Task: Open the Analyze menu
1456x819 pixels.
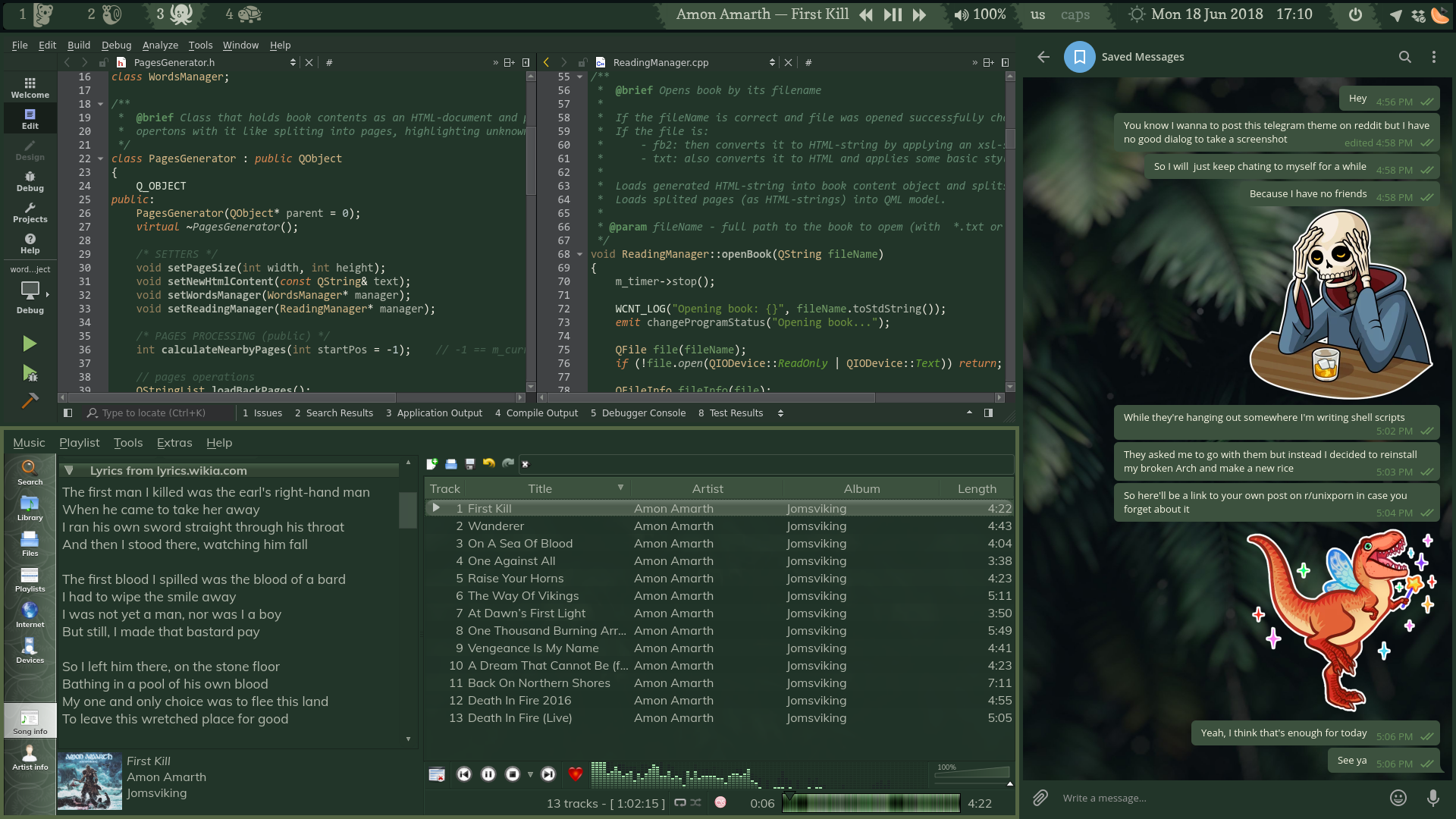Action: tap(160, 45)
